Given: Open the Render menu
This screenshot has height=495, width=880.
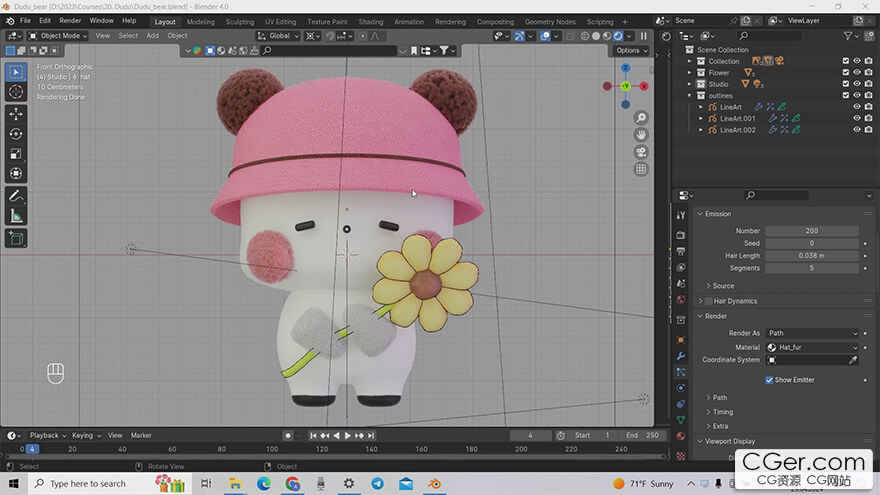Looking at the screenshot, I should [x=70, y=21].
